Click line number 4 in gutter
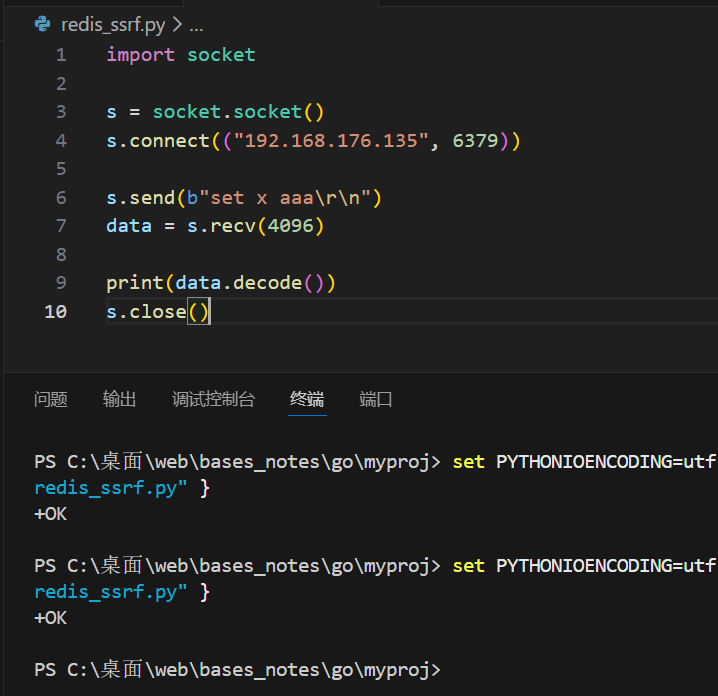Viewport: 718px width, 696px height. click(x=61, y=141)
